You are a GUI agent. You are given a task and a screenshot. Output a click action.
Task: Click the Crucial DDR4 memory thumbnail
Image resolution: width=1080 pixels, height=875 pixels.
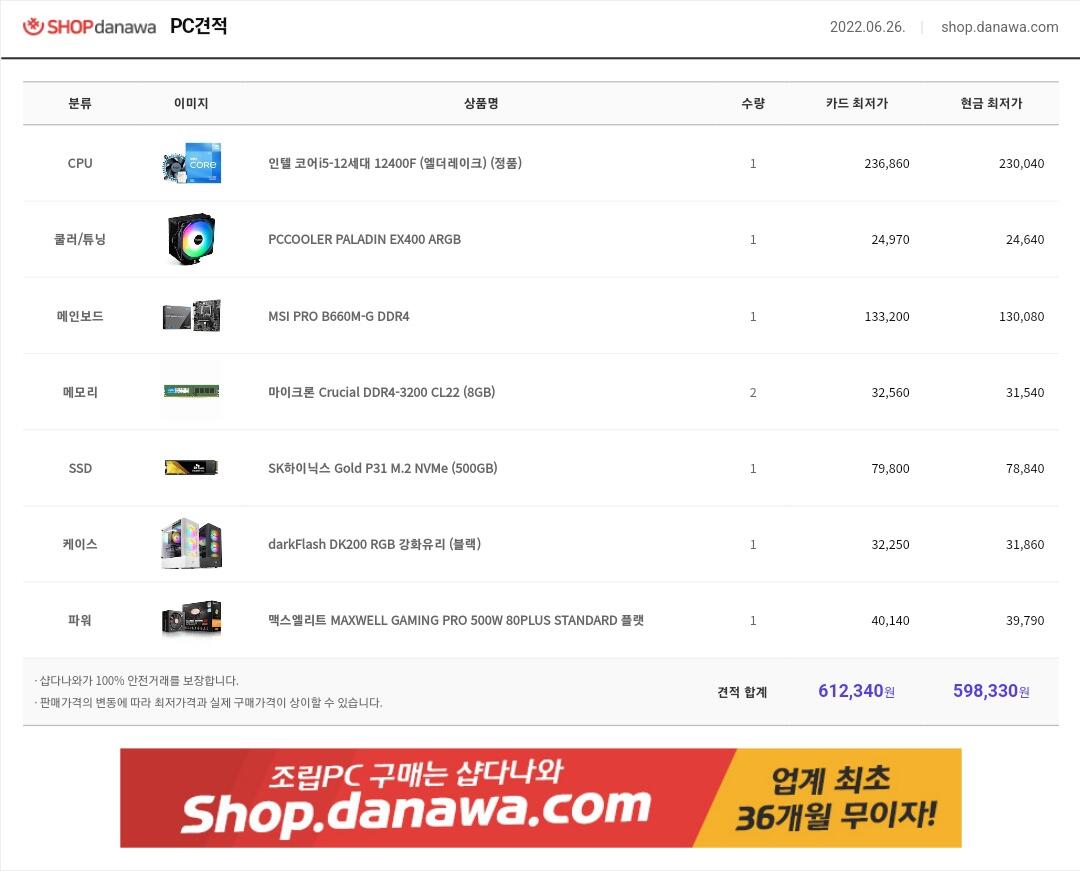point(191,391)
